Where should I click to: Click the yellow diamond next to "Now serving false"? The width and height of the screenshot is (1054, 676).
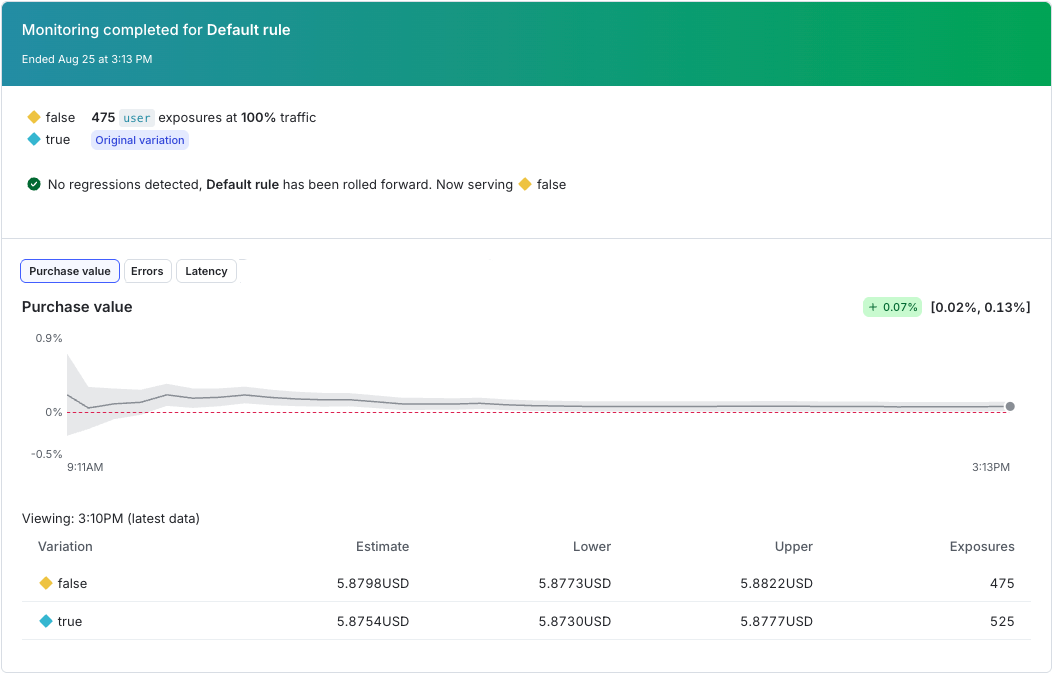pyautogui.click(x=524, y=184)
